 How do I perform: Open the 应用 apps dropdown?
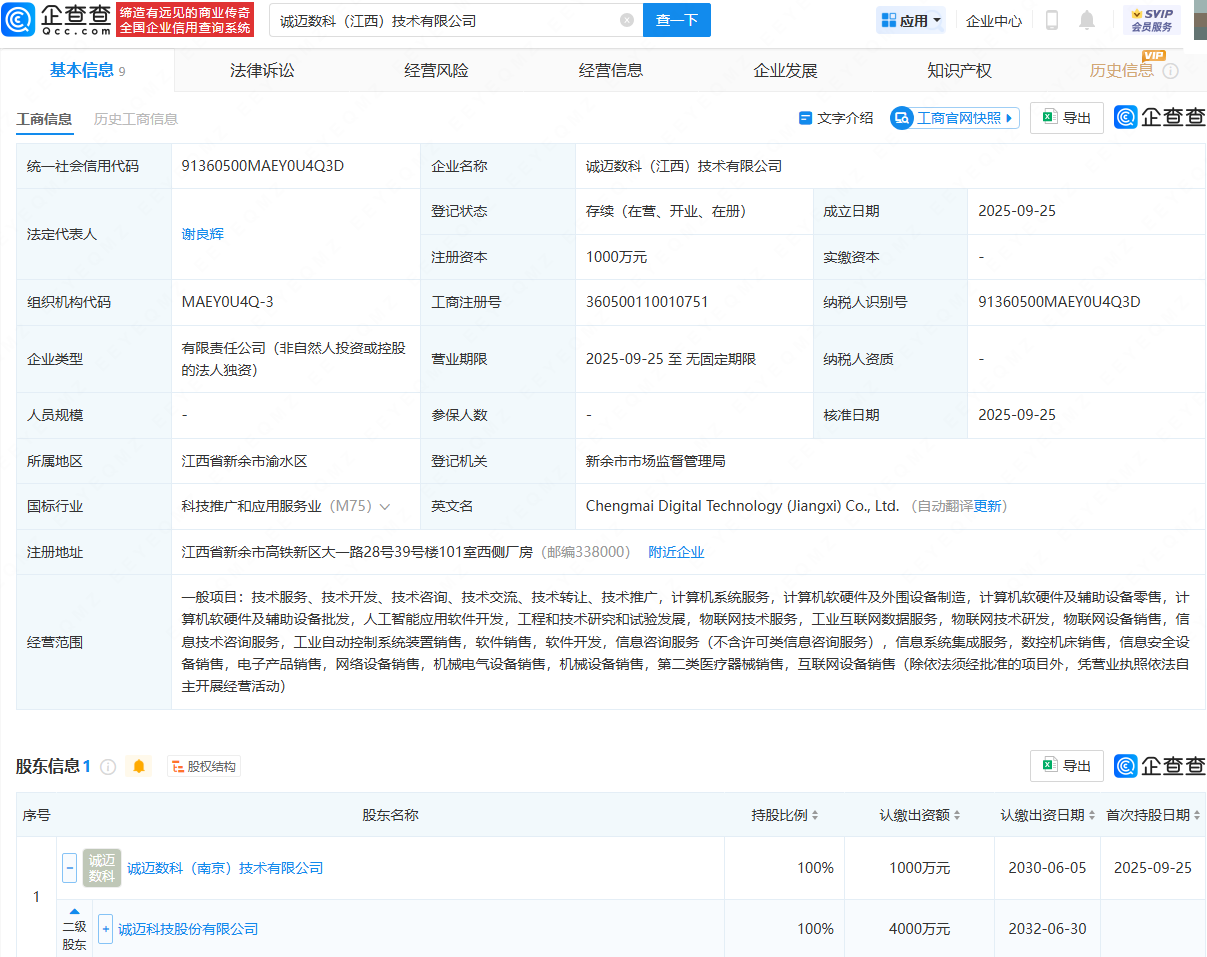[x=911, y=20]
